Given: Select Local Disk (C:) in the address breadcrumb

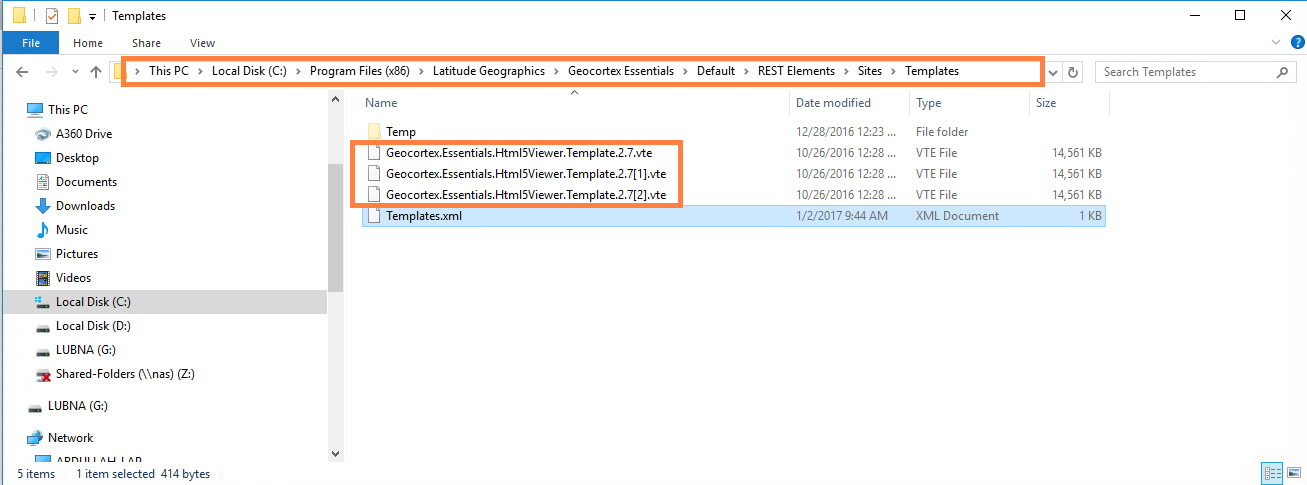Looking at the screenshot, I should [250, 71].
